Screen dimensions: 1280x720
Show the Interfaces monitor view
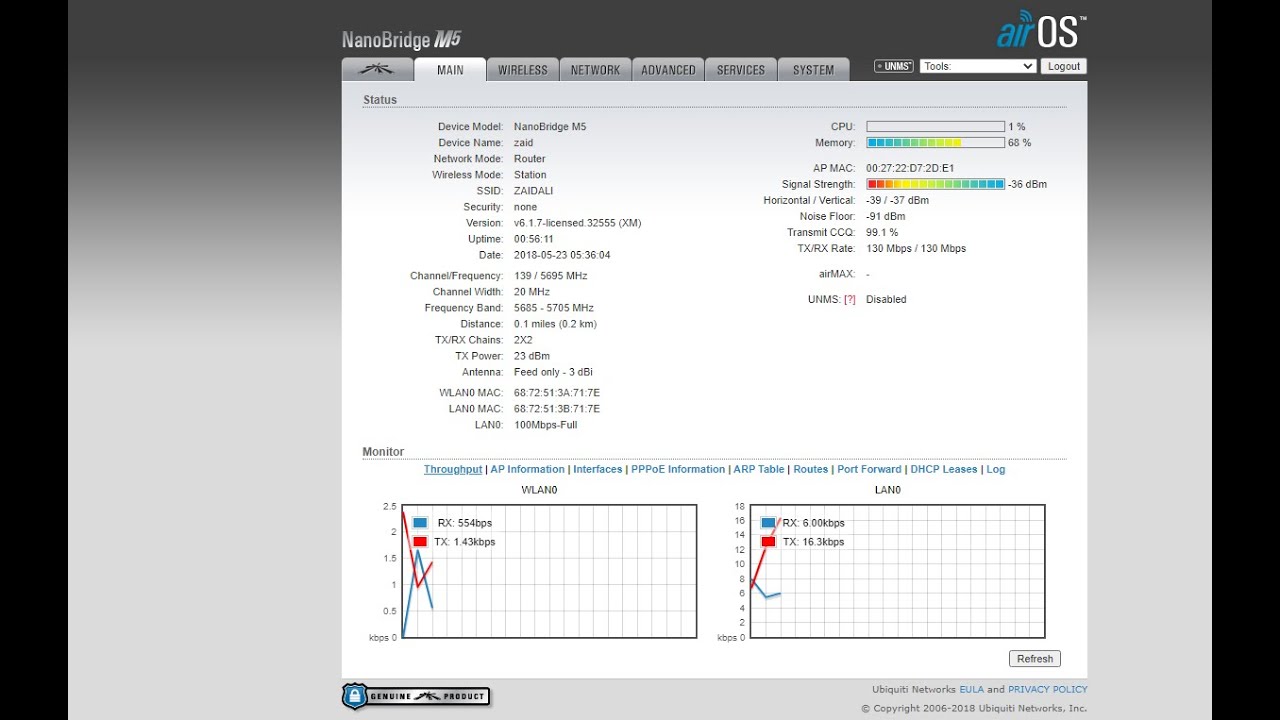coord(598,469)
